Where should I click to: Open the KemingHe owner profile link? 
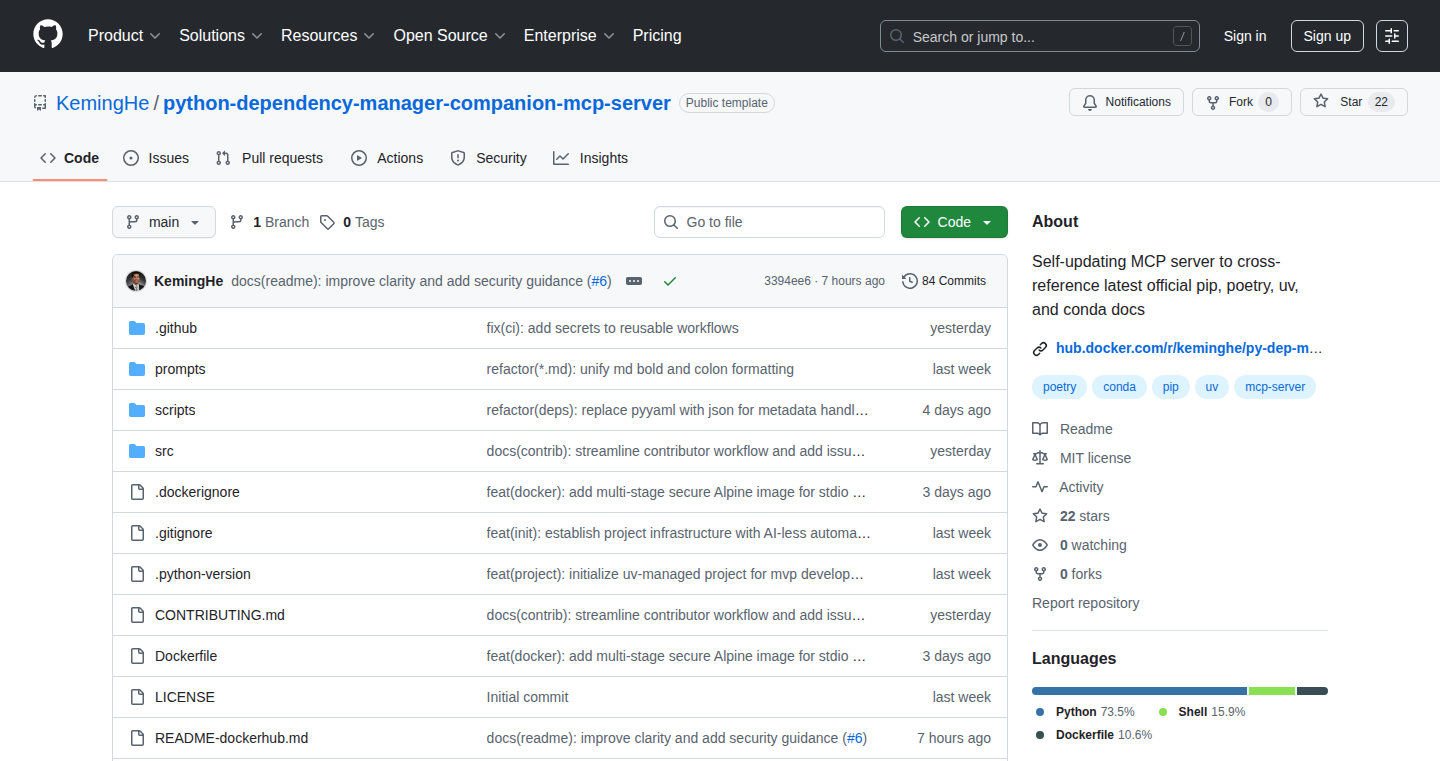(x=103, y=103)
